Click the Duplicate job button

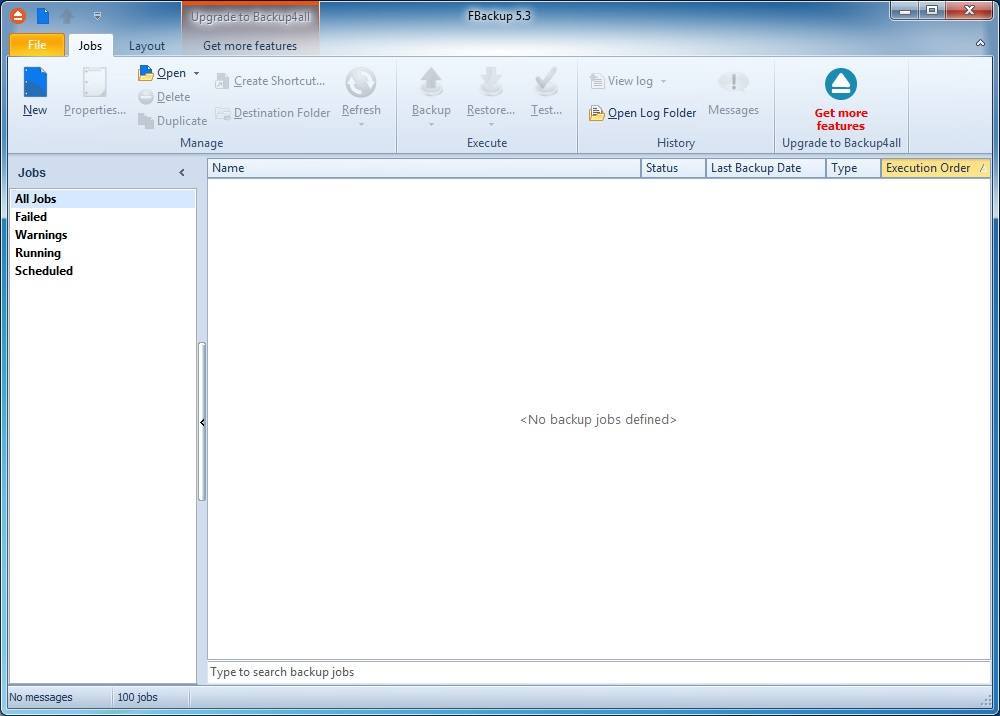(x=173, y=121)
